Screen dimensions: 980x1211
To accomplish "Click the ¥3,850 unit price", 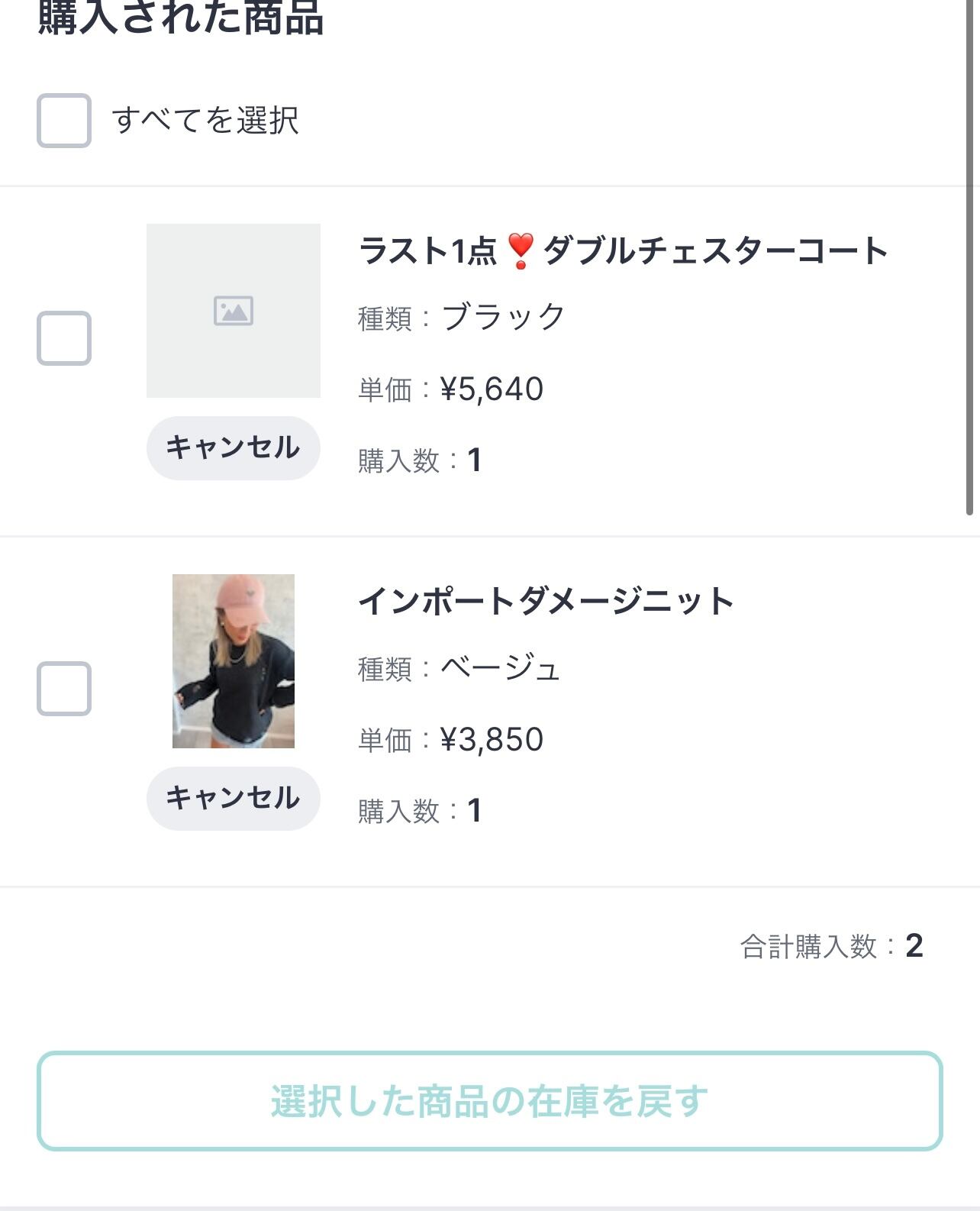I will (x=492, y=740).
